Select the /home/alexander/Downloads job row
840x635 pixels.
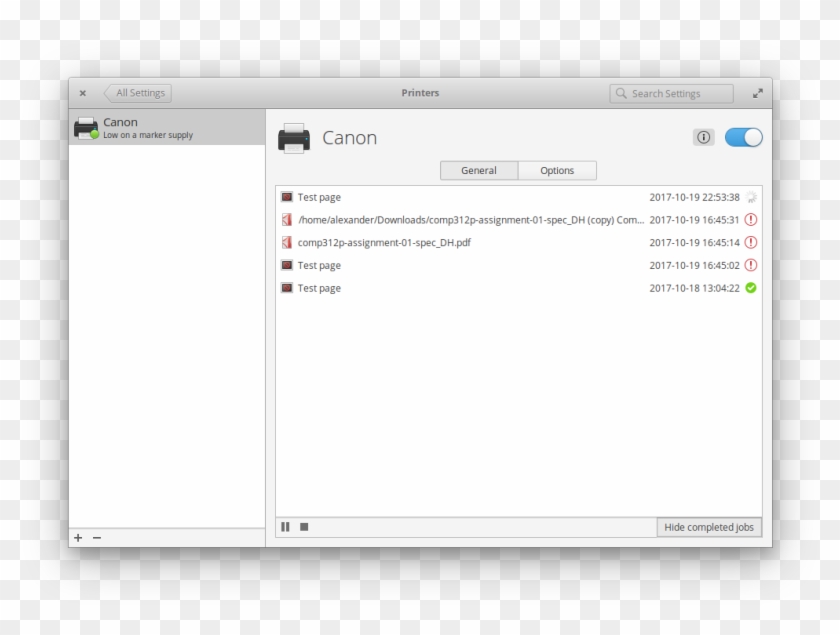[x=519, y=220]
